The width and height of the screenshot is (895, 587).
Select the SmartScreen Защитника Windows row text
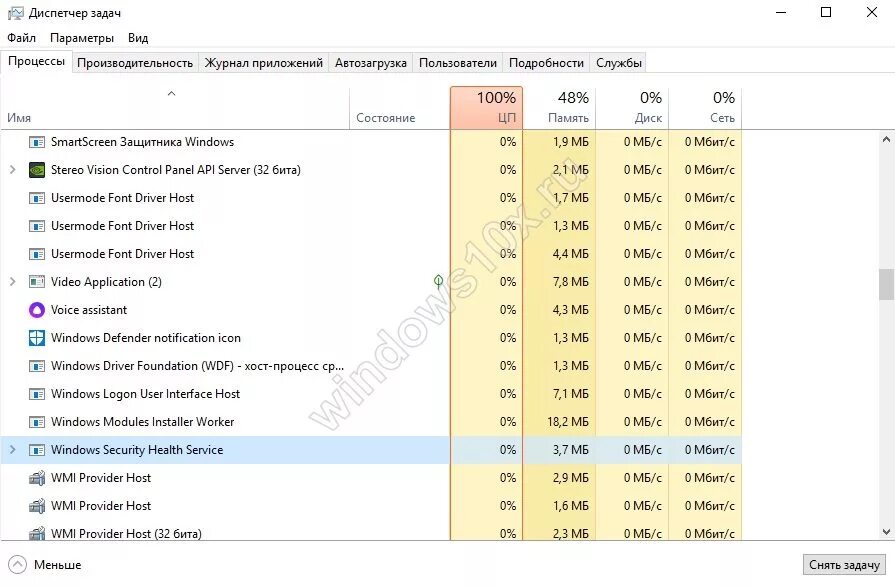click(x=142, y=142)
